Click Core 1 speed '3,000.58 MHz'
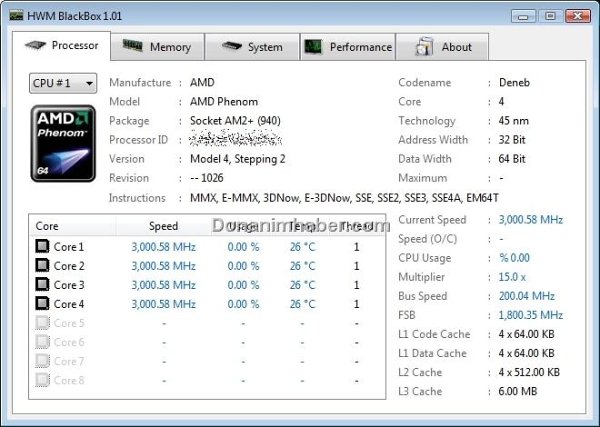The image size is (600, 427). [164, 247]
